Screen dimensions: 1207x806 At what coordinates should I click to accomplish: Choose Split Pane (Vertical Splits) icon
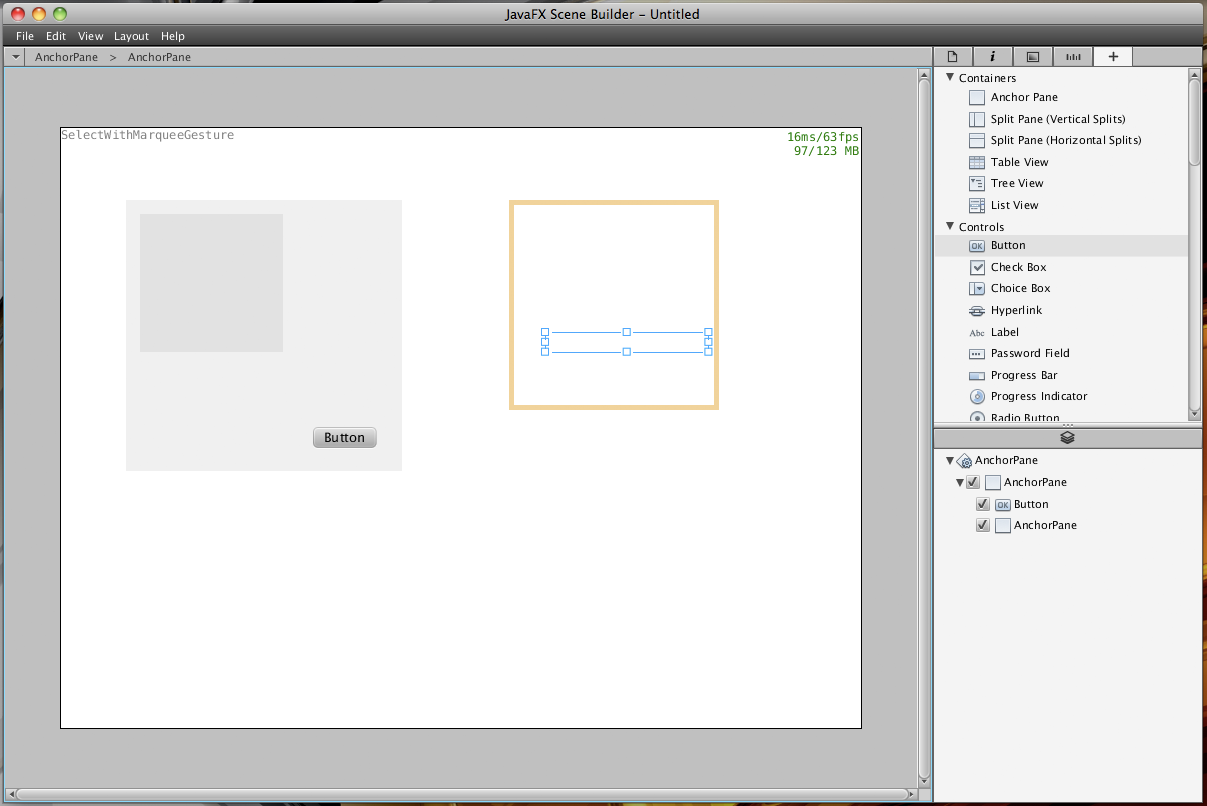[977, 119]
